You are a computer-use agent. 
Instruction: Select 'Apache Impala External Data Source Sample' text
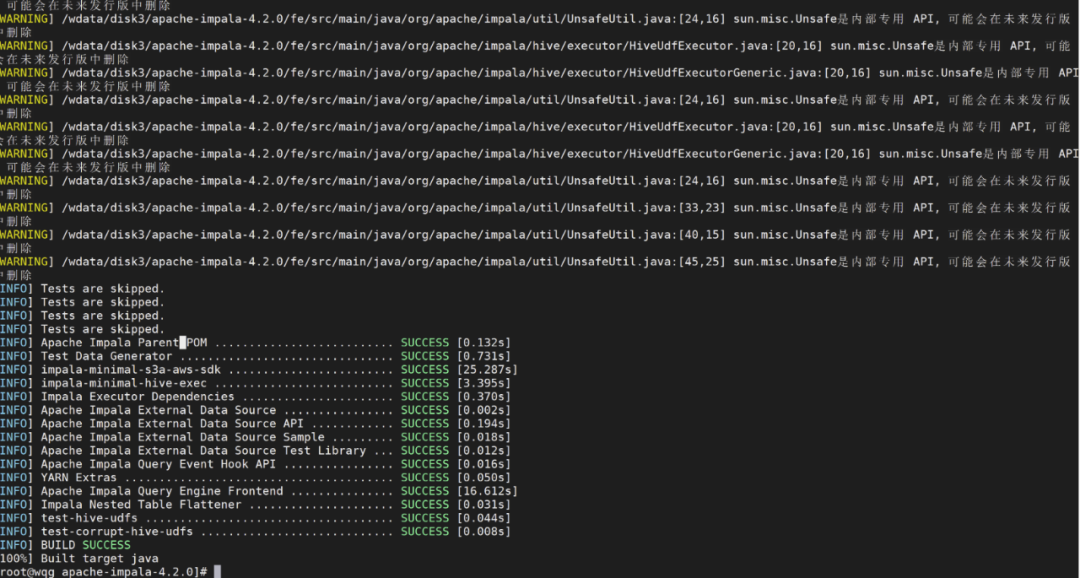coord(183,437)
